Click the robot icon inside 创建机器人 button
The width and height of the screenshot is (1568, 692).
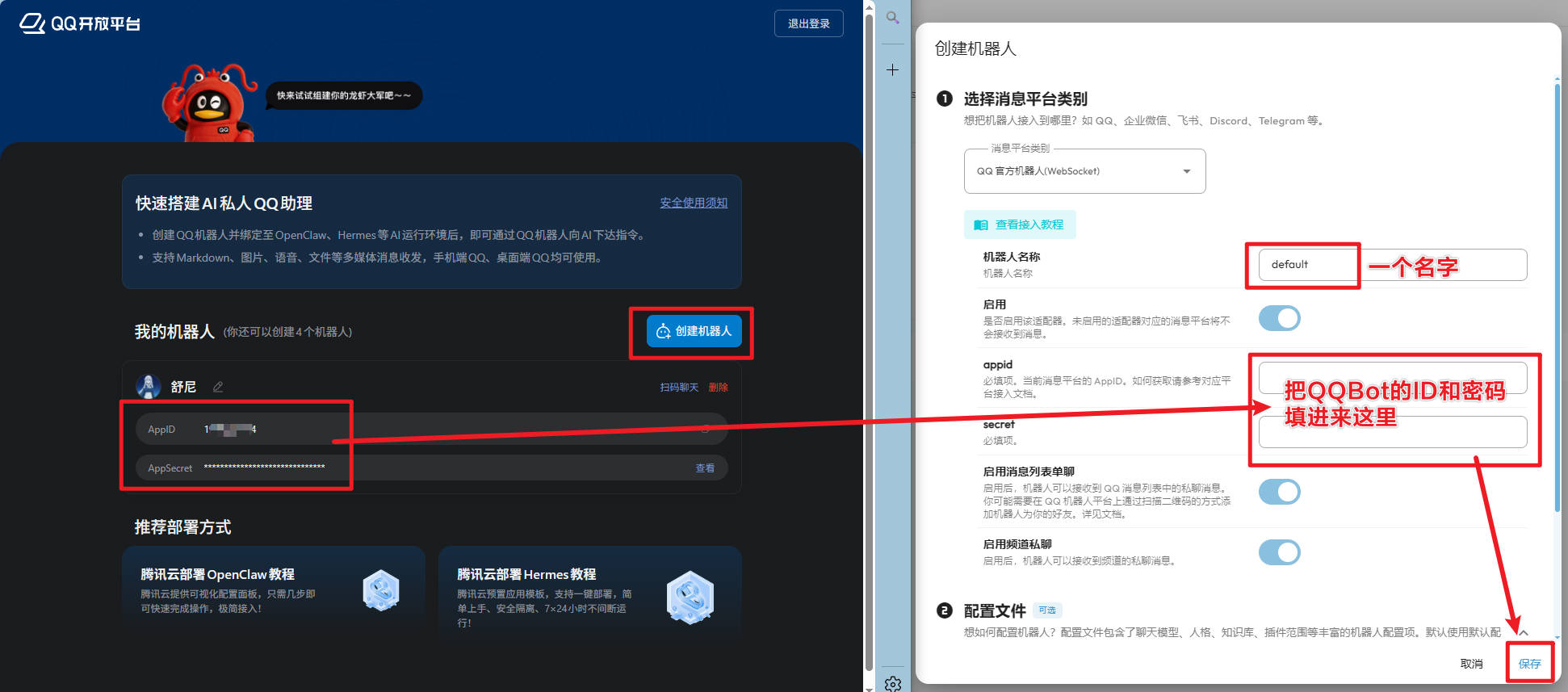coord(664,331)
